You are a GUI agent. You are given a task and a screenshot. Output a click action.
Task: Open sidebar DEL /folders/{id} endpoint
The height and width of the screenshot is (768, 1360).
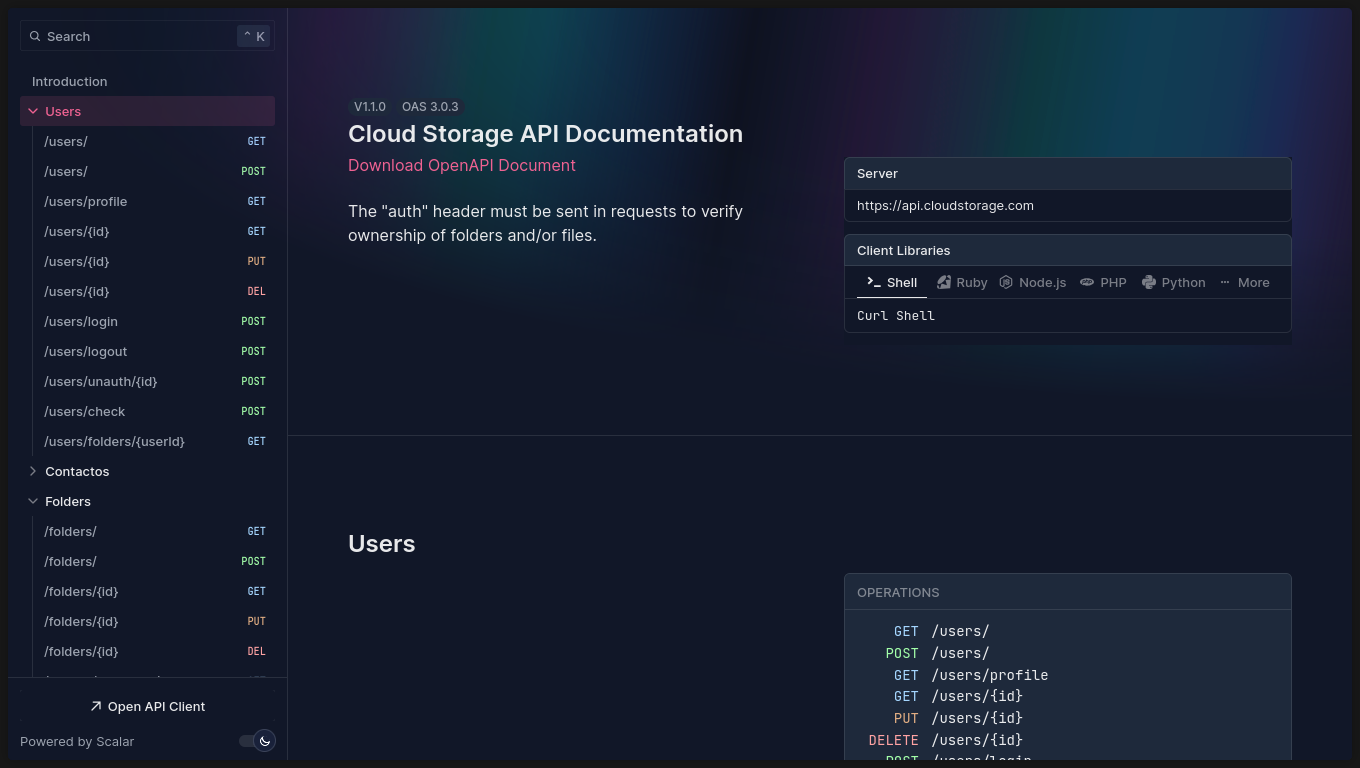coord(155,651)
